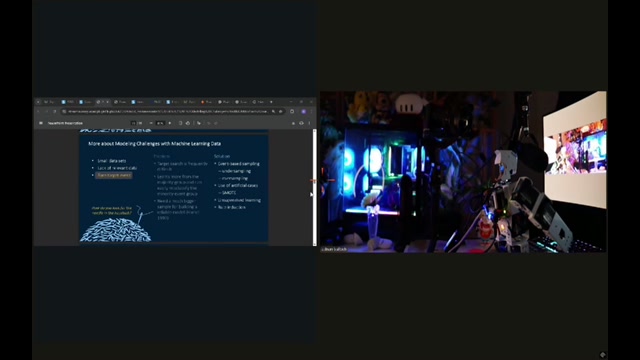The width and height of the screenshot is (640, 360).
Task: Click the browser back arrow
Action: [x=38, y=111]
